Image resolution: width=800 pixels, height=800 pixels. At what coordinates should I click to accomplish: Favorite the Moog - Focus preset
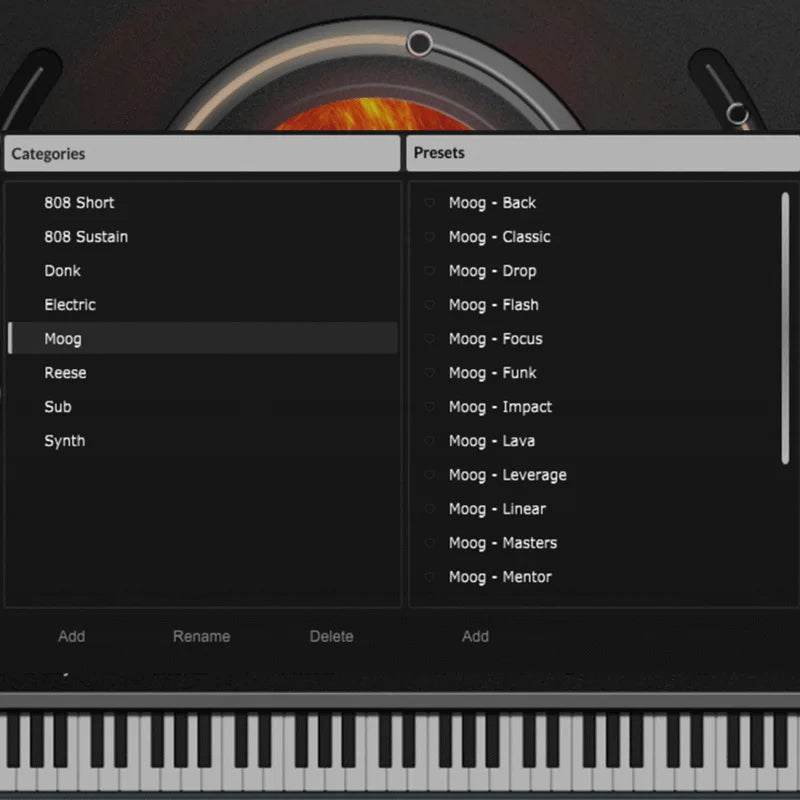click(430, 339)
